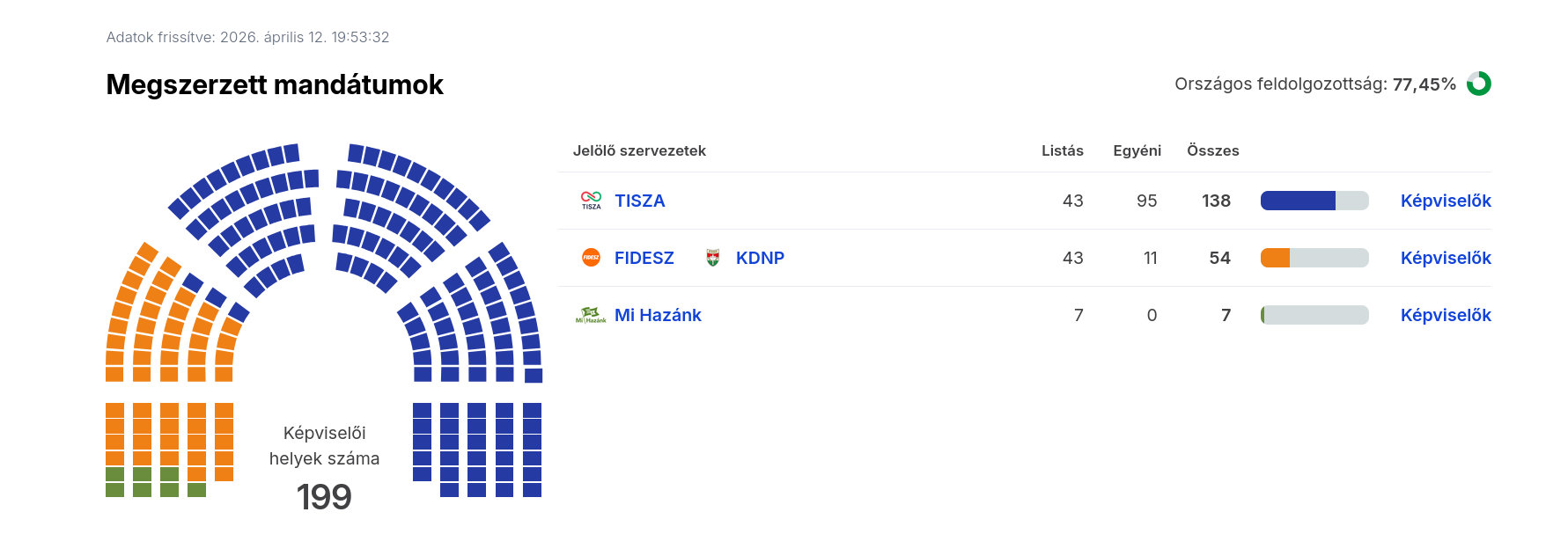Click the FIDESZ orange seat-share bar
This screenshot has width=1568, height=556.
pyautogui.click(x=1276, y=258)
